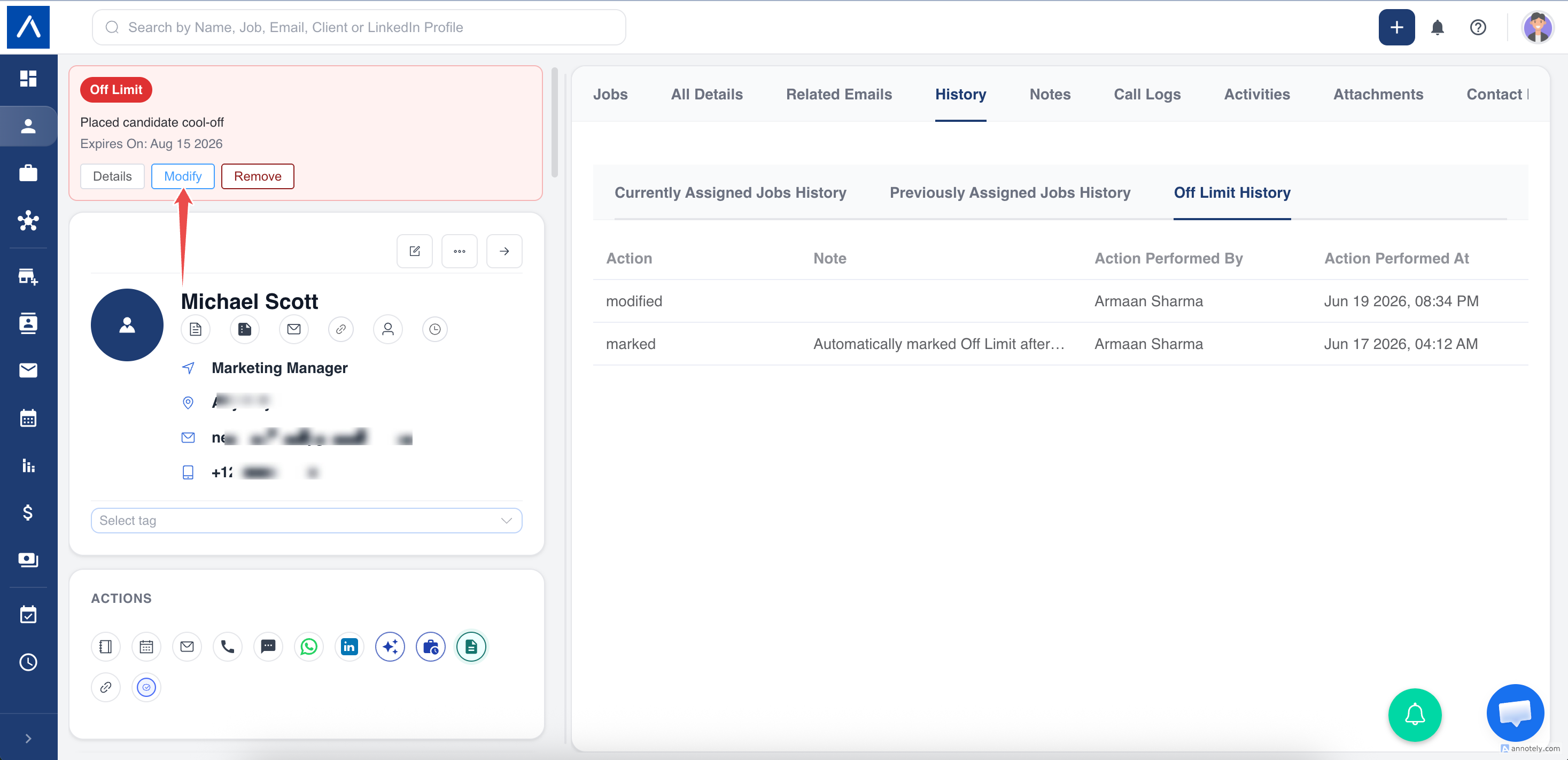Click the filled note icon under name
The height and width of the screenshot is (760, 1568).
(245, 329)
